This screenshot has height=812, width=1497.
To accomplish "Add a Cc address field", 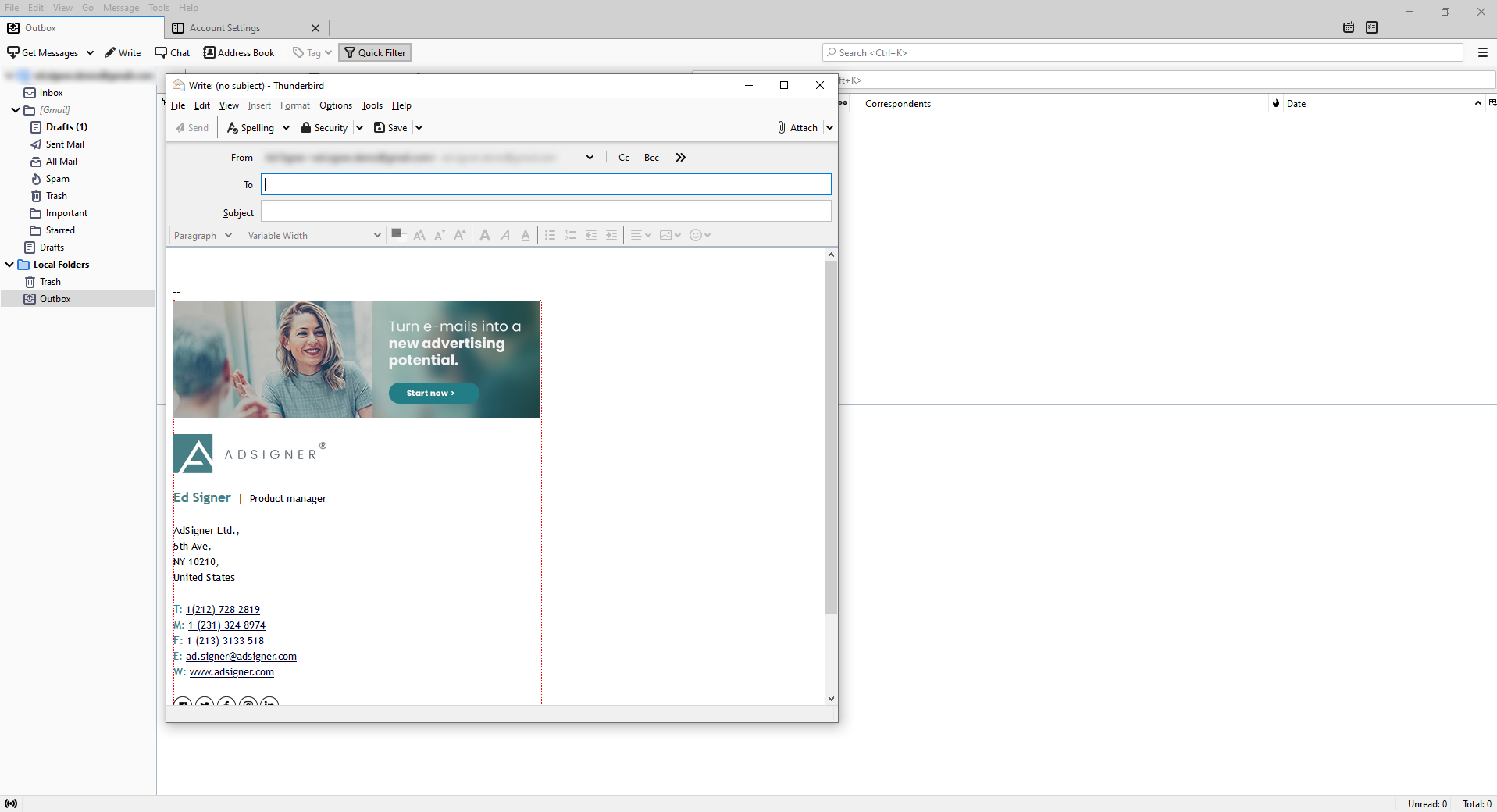I will [x=624, y=158].
